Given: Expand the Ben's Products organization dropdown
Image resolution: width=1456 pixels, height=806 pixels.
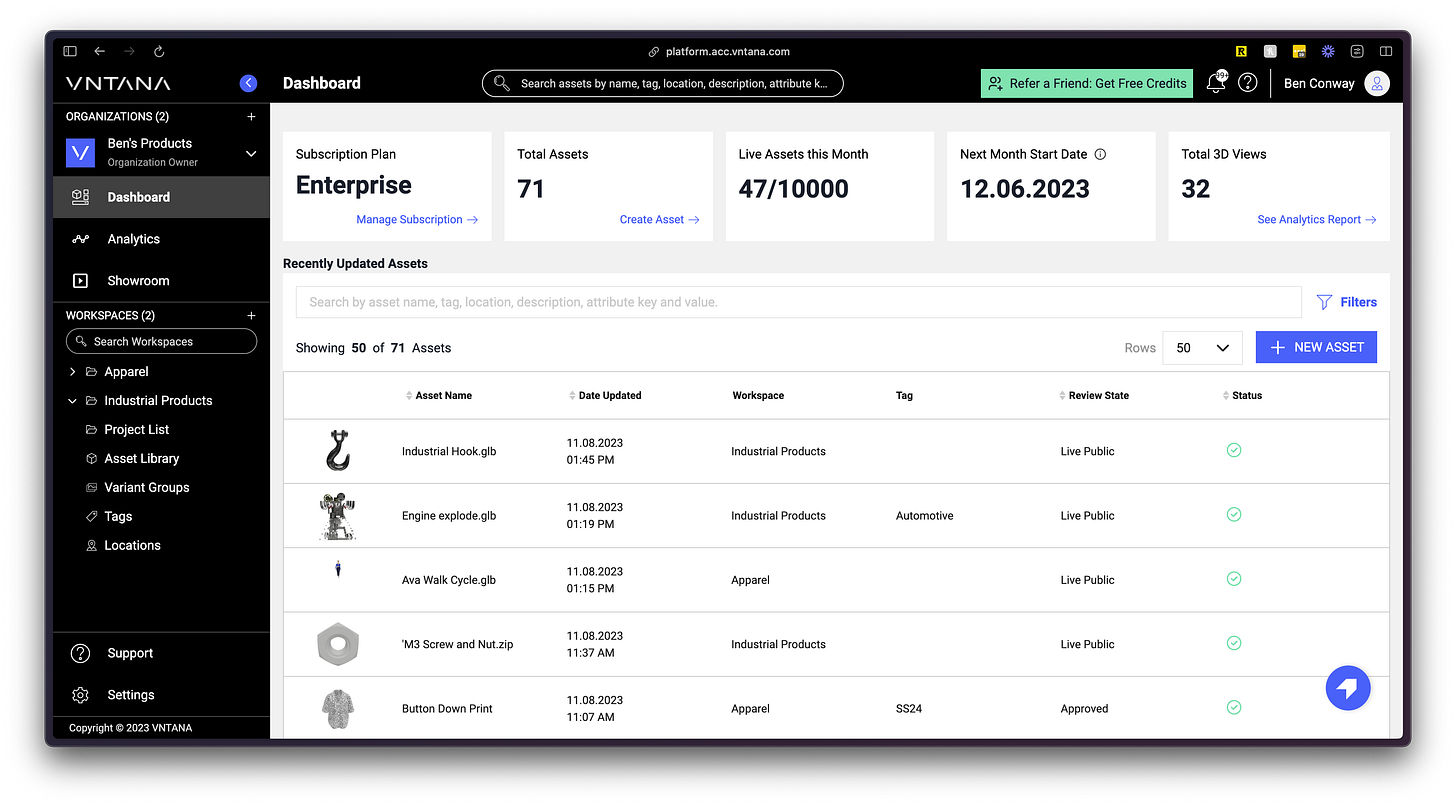Looking at the screenshot, I should [x=251, y=153].
